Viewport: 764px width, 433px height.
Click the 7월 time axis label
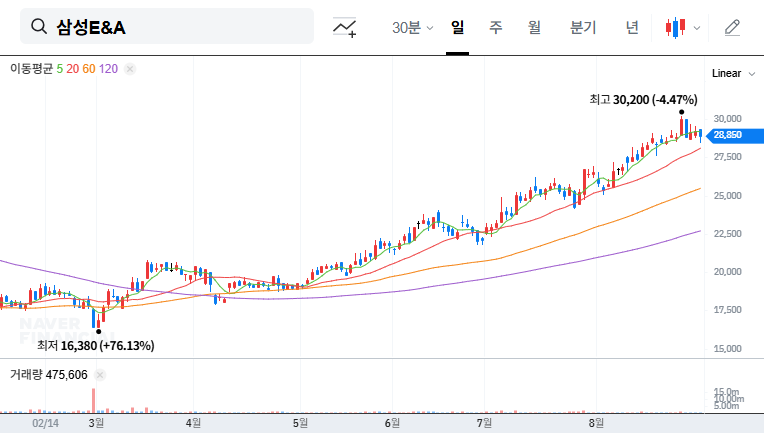click(x=484, y=423)
